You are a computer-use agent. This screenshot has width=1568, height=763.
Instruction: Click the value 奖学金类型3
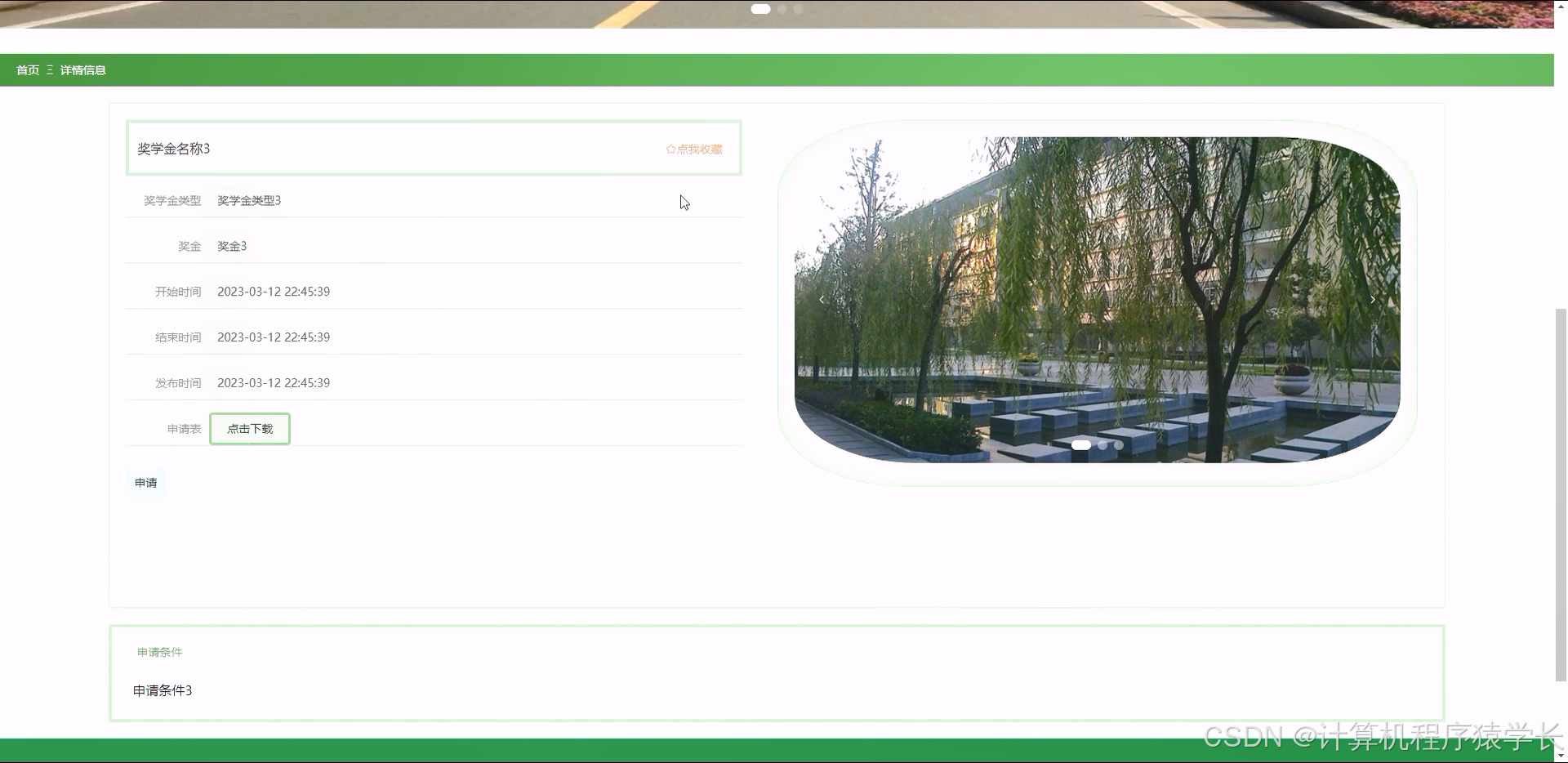249,200
